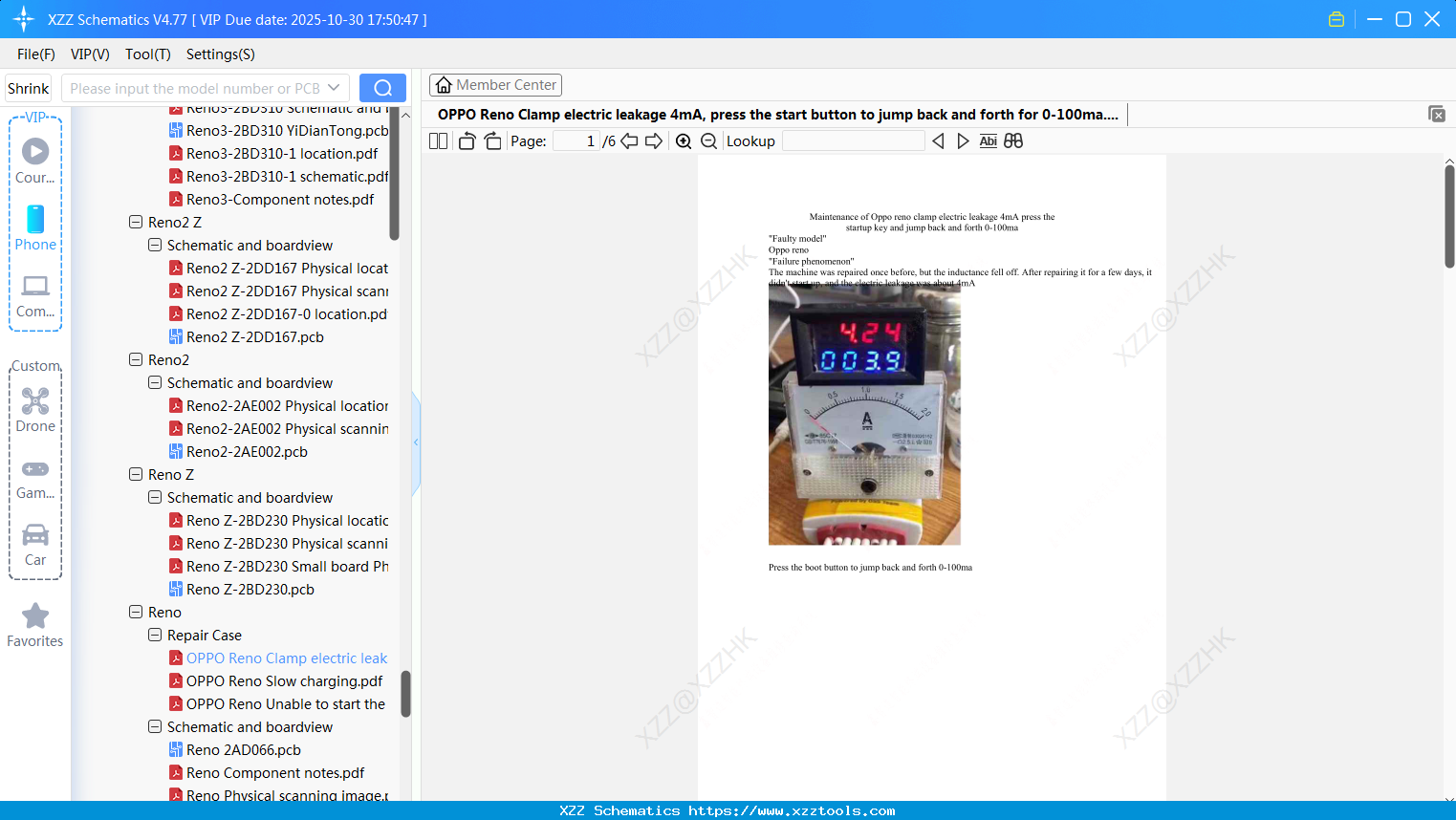The image size is (1456, 820).
Task: Search with the blue magnifier button
Action: click(x=382, y=88)
